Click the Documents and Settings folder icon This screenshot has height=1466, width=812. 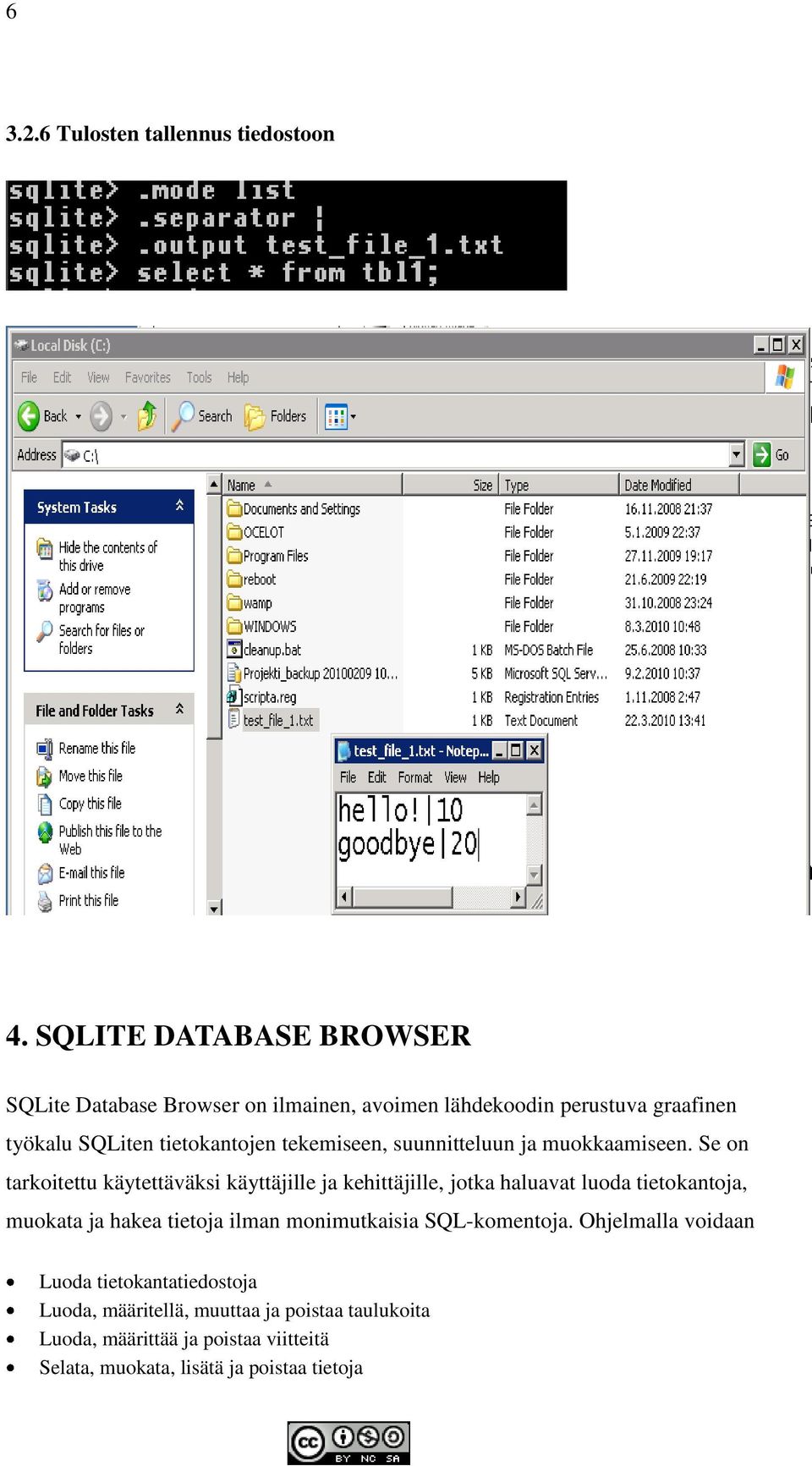tap(234, 508)
